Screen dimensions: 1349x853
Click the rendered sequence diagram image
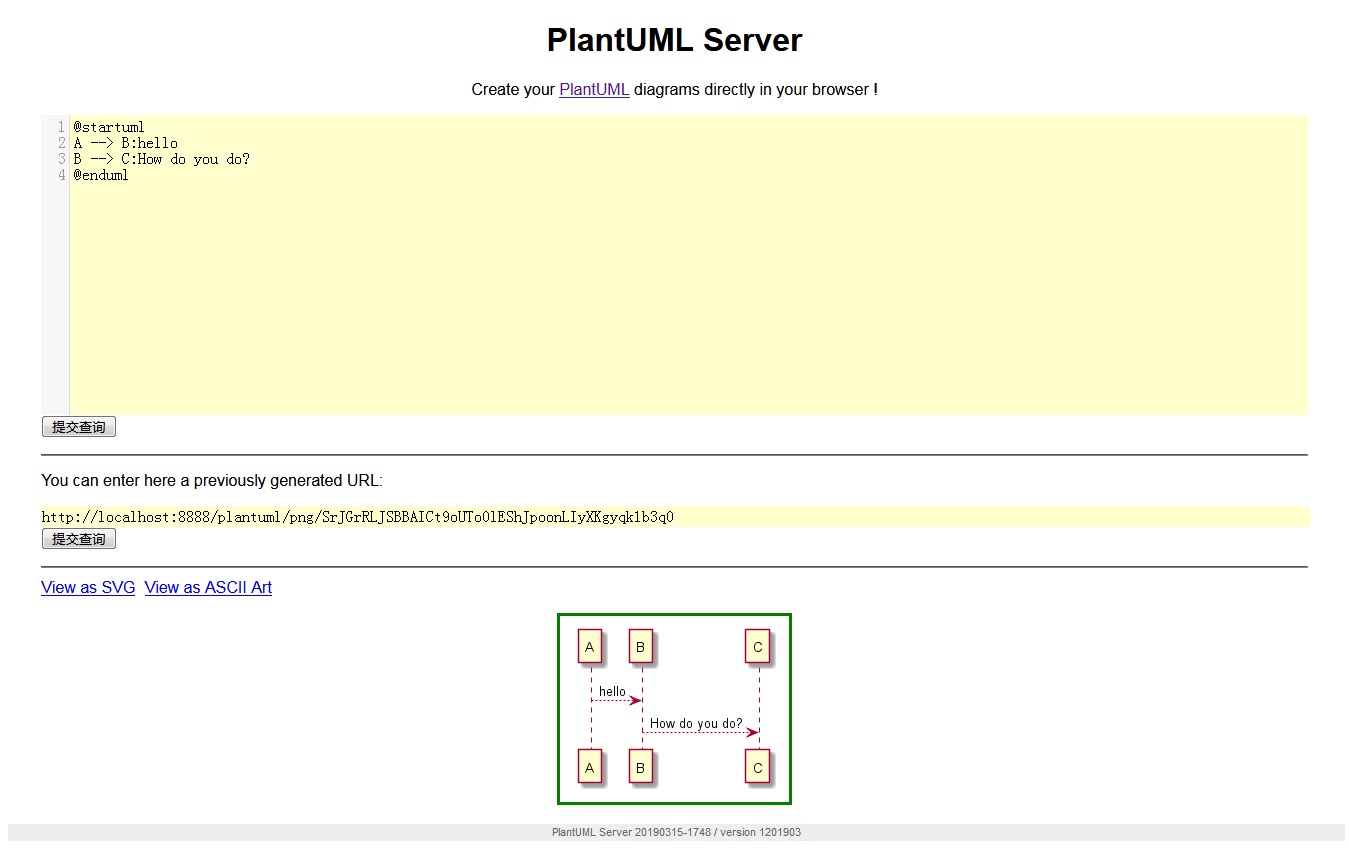coord(674,708)
